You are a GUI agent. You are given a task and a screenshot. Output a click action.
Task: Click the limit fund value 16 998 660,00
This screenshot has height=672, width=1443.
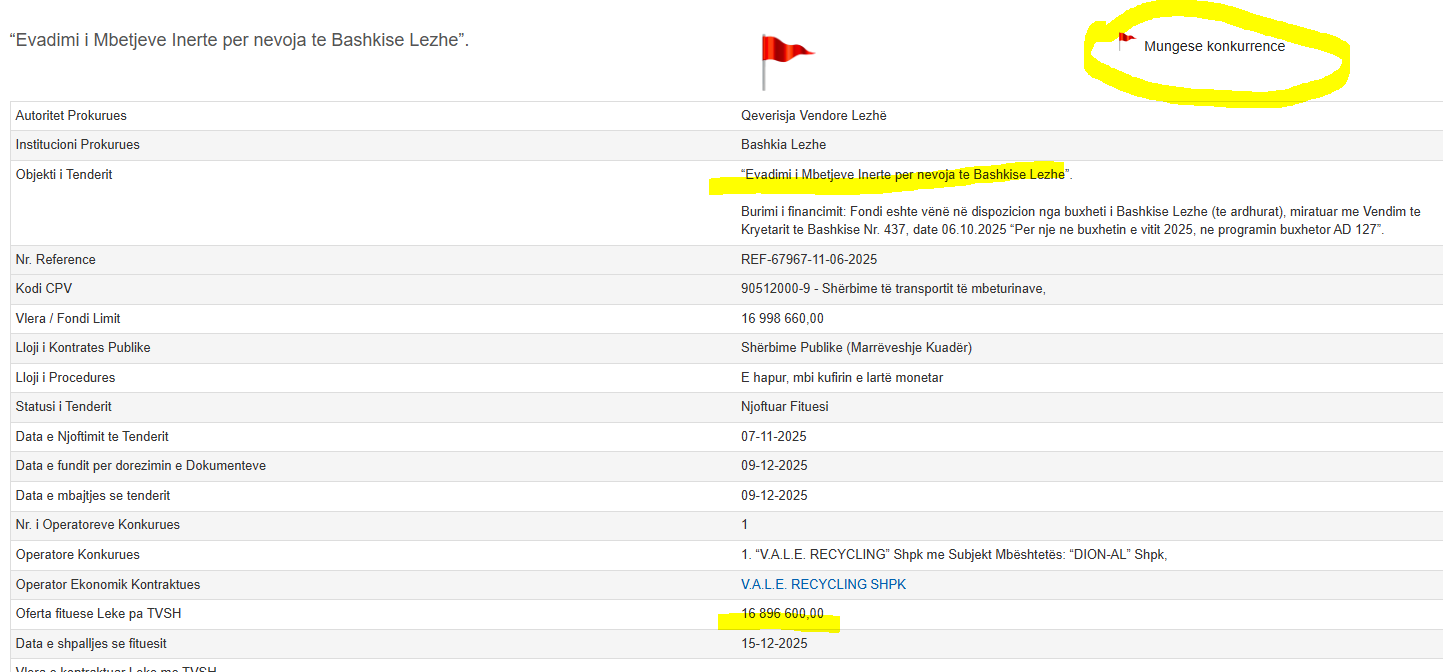click(x=782, y=318)
